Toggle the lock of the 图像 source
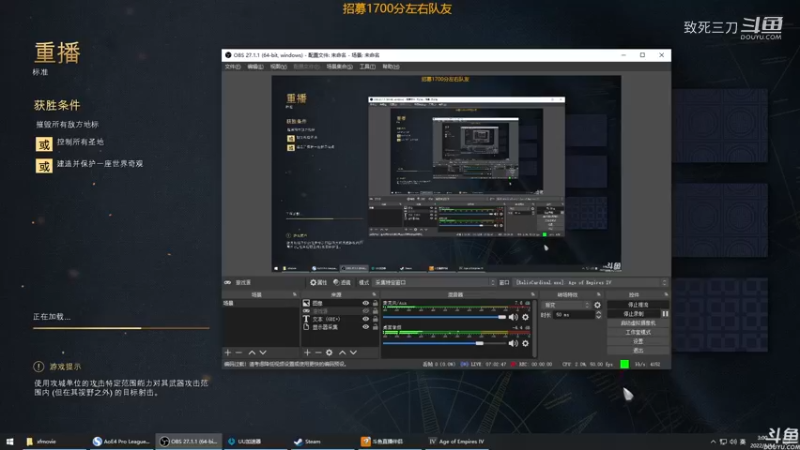The image size is (800, 450). click(x=375, y=303)
